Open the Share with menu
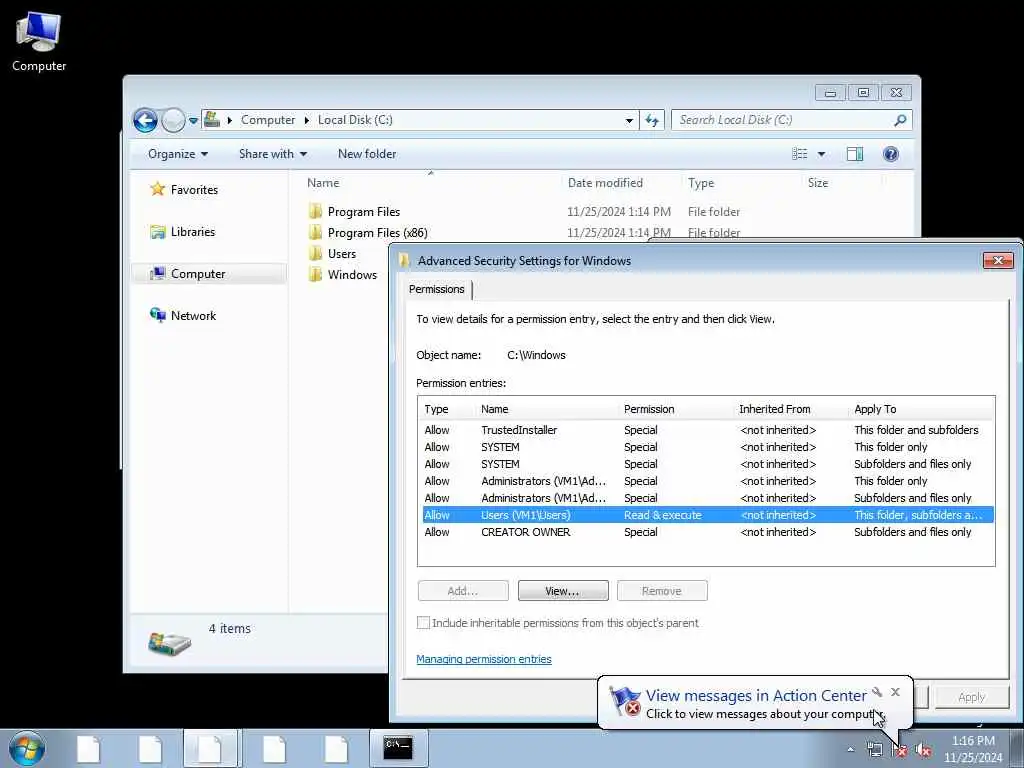 272,154
